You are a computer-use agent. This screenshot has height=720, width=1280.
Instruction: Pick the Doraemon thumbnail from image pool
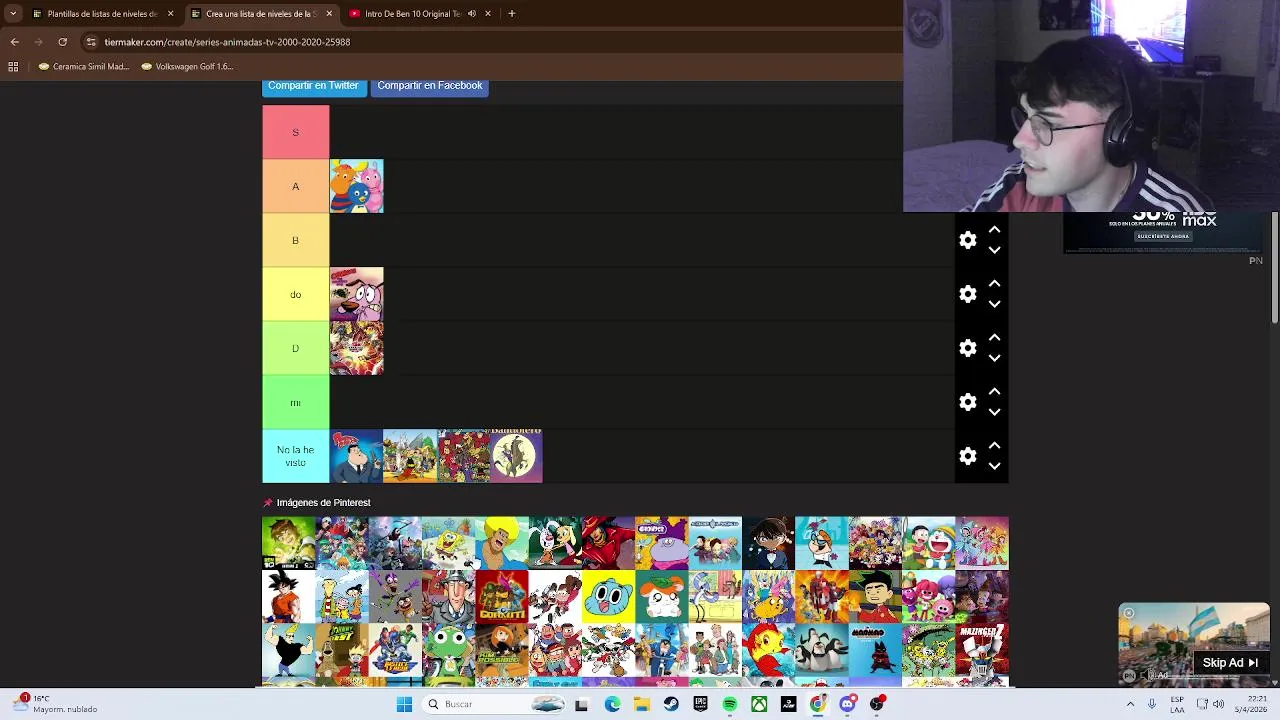tap(929, 543)
